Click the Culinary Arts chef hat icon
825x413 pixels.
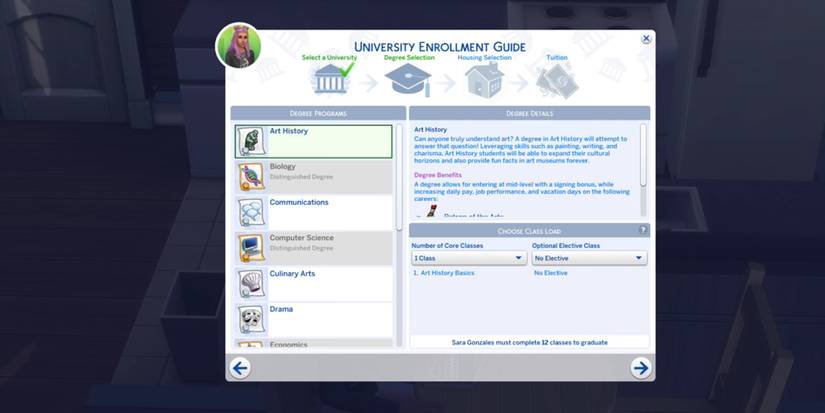[251, 284]
